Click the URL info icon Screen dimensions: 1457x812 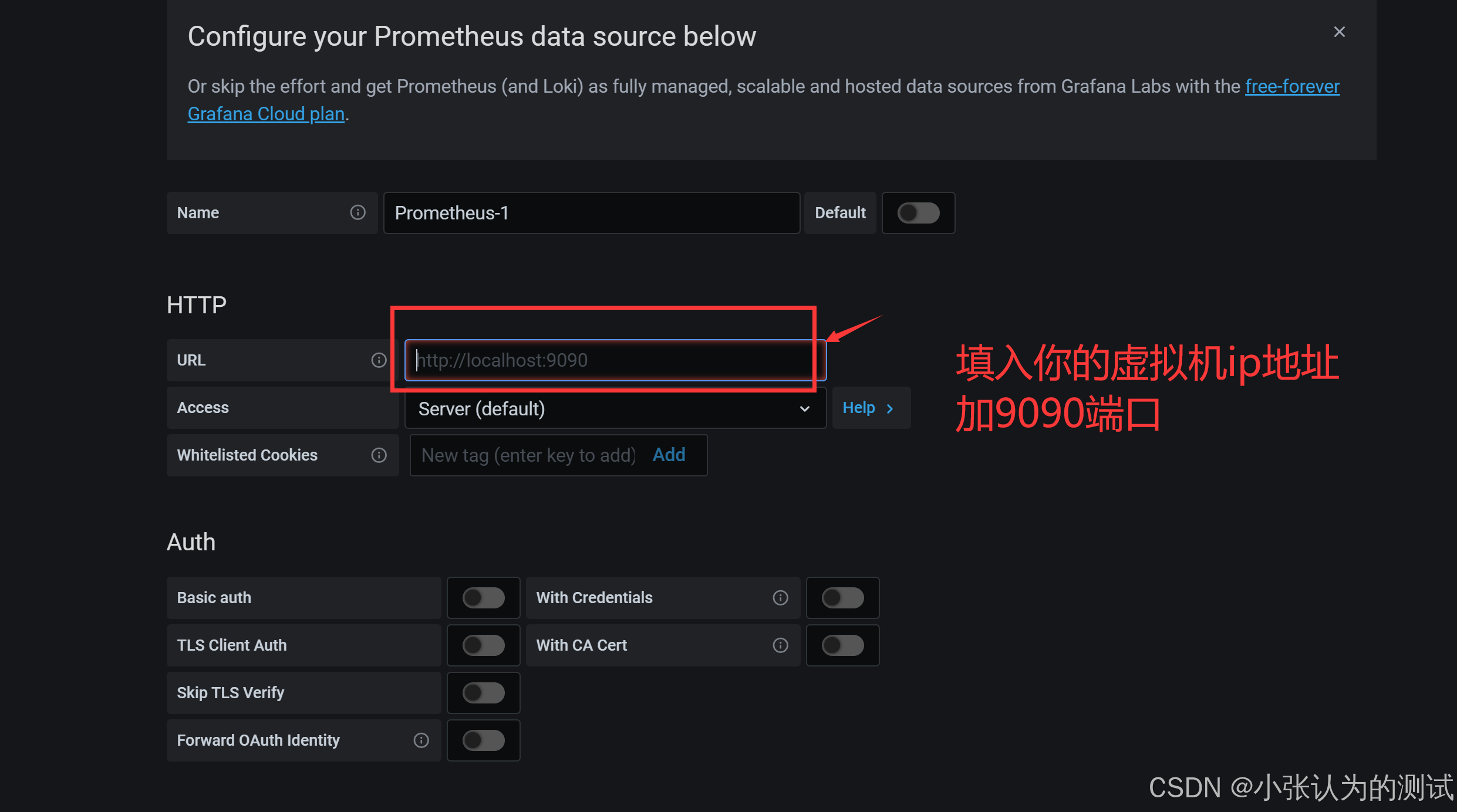coord(379,360)
